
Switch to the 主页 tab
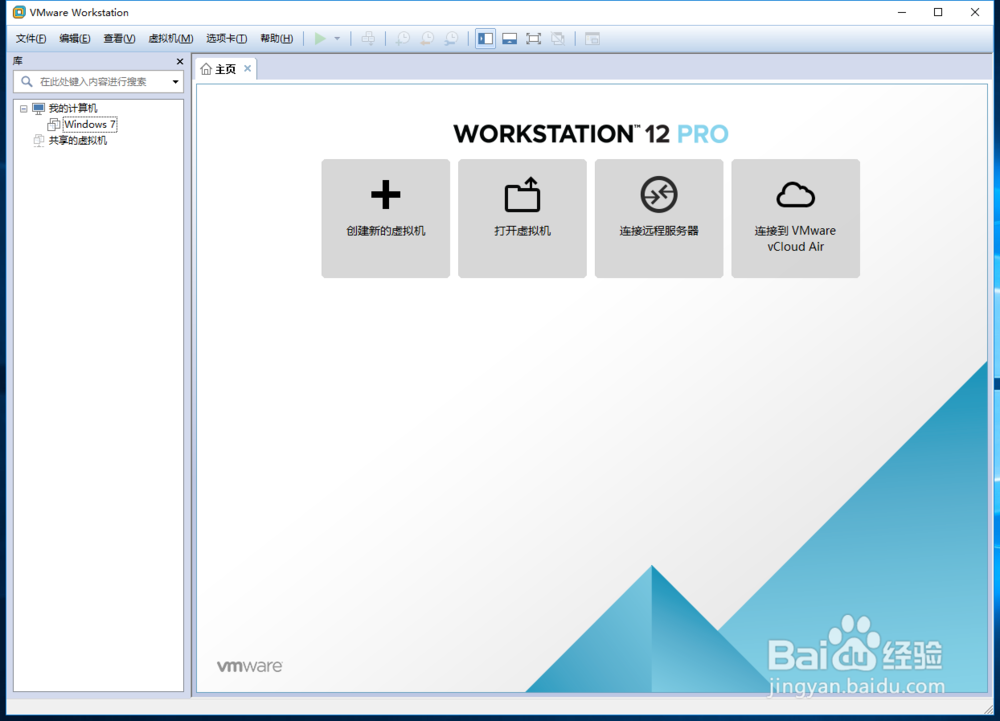pyautogui.click(x=225, y=69)
